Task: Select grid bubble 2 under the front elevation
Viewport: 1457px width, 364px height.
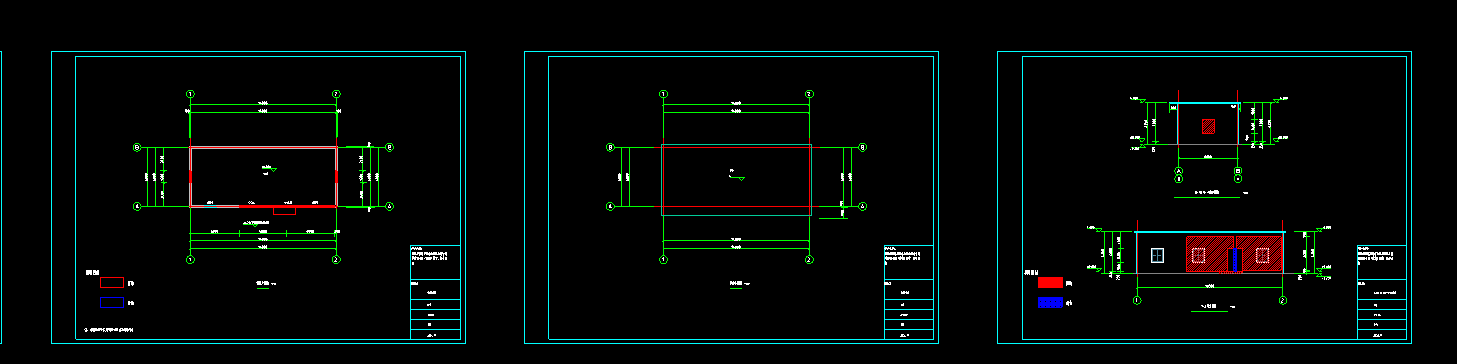Action: click(1283, 300)
